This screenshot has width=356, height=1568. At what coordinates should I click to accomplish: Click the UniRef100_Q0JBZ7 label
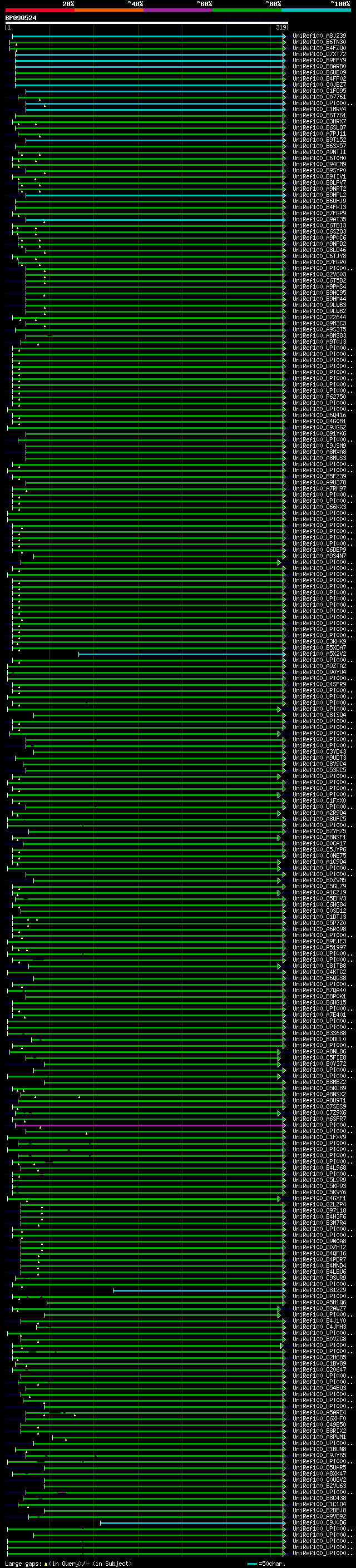pyautogui.click(x=319, y=85)
